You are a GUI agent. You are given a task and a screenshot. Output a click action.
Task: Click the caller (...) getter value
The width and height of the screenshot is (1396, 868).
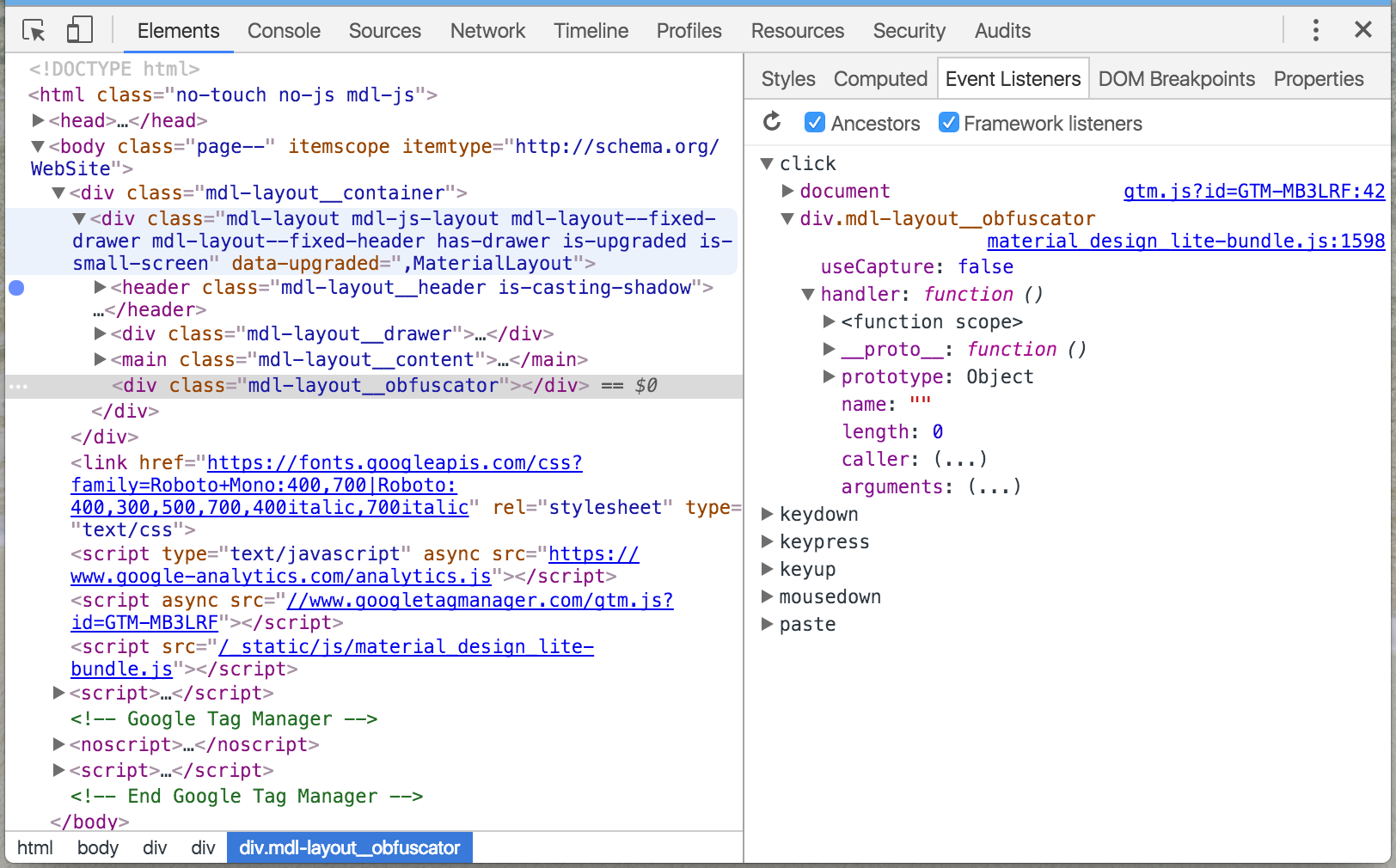[x=960, y=459]
